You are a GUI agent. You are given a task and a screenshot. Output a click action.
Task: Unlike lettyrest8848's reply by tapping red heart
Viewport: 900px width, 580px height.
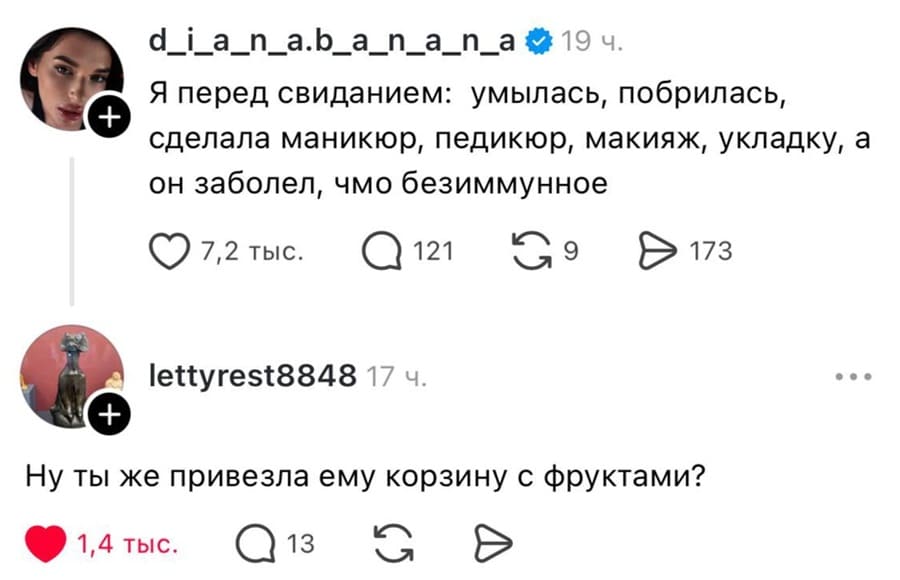[44, 541]
